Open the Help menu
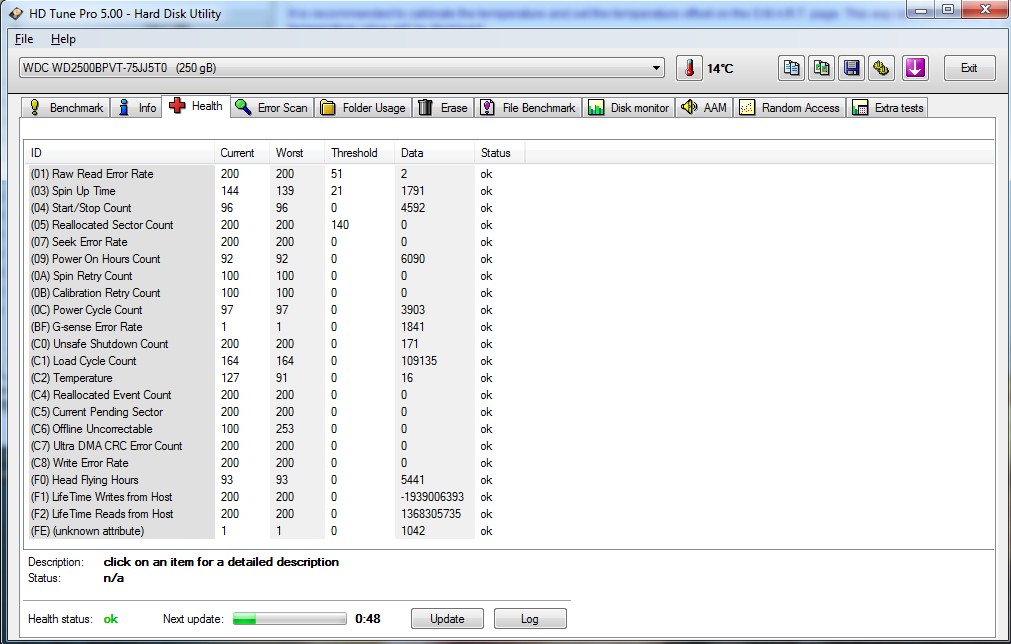Screen dimensions: 1011x644 tap(63, 39)
